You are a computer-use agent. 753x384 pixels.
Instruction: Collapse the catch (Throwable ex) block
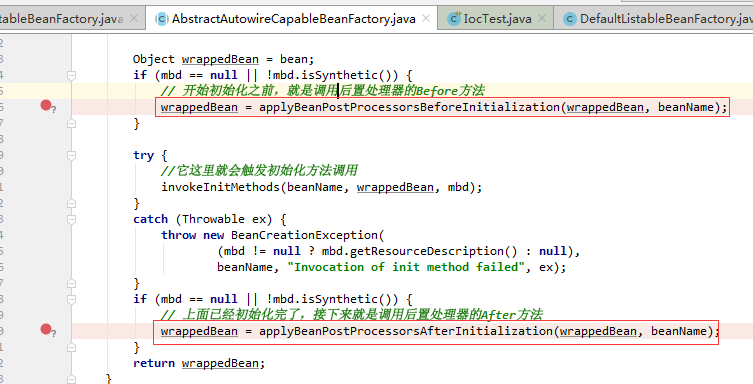pyautogui.click(x=72, y=219)
